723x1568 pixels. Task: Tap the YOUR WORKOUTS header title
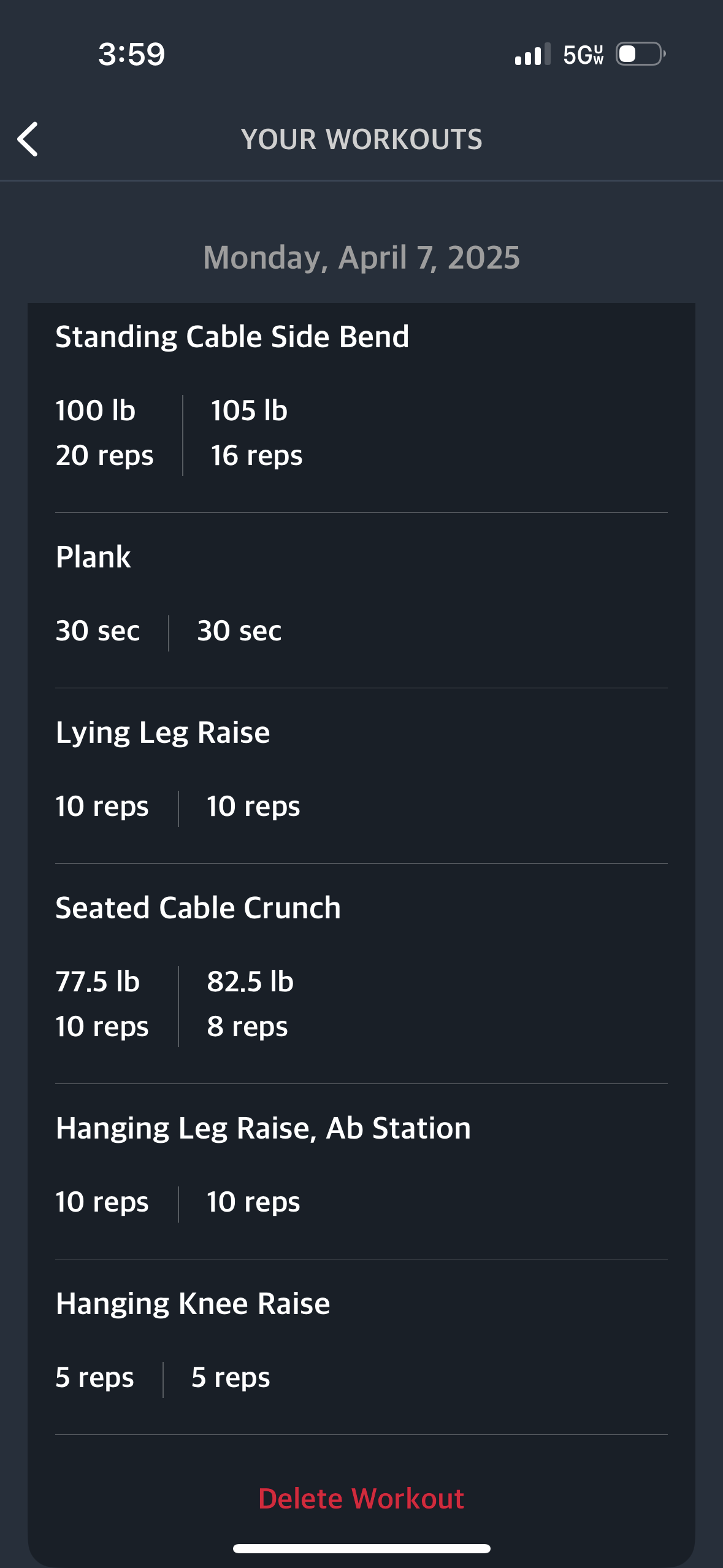(x=362, y=139)
